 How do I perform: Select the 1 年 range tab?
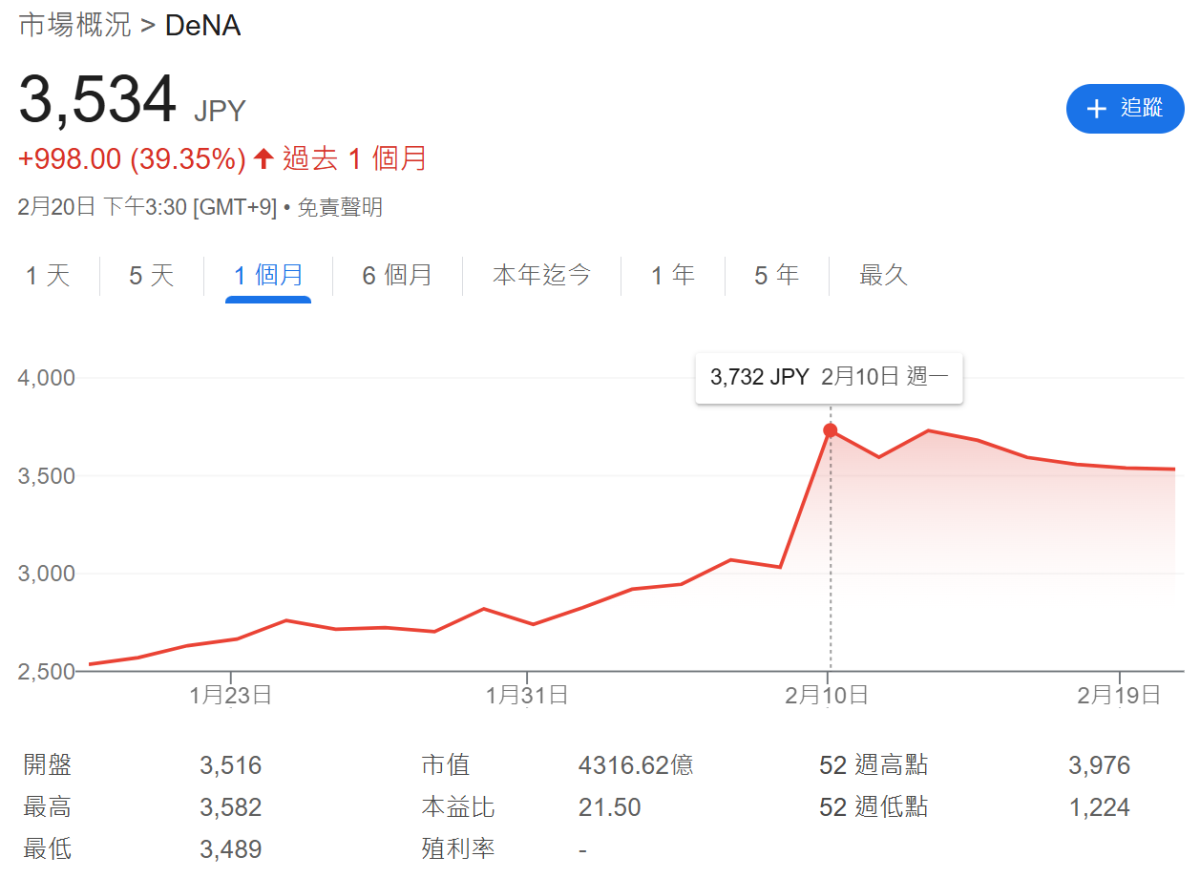click(x=673, y=275)
